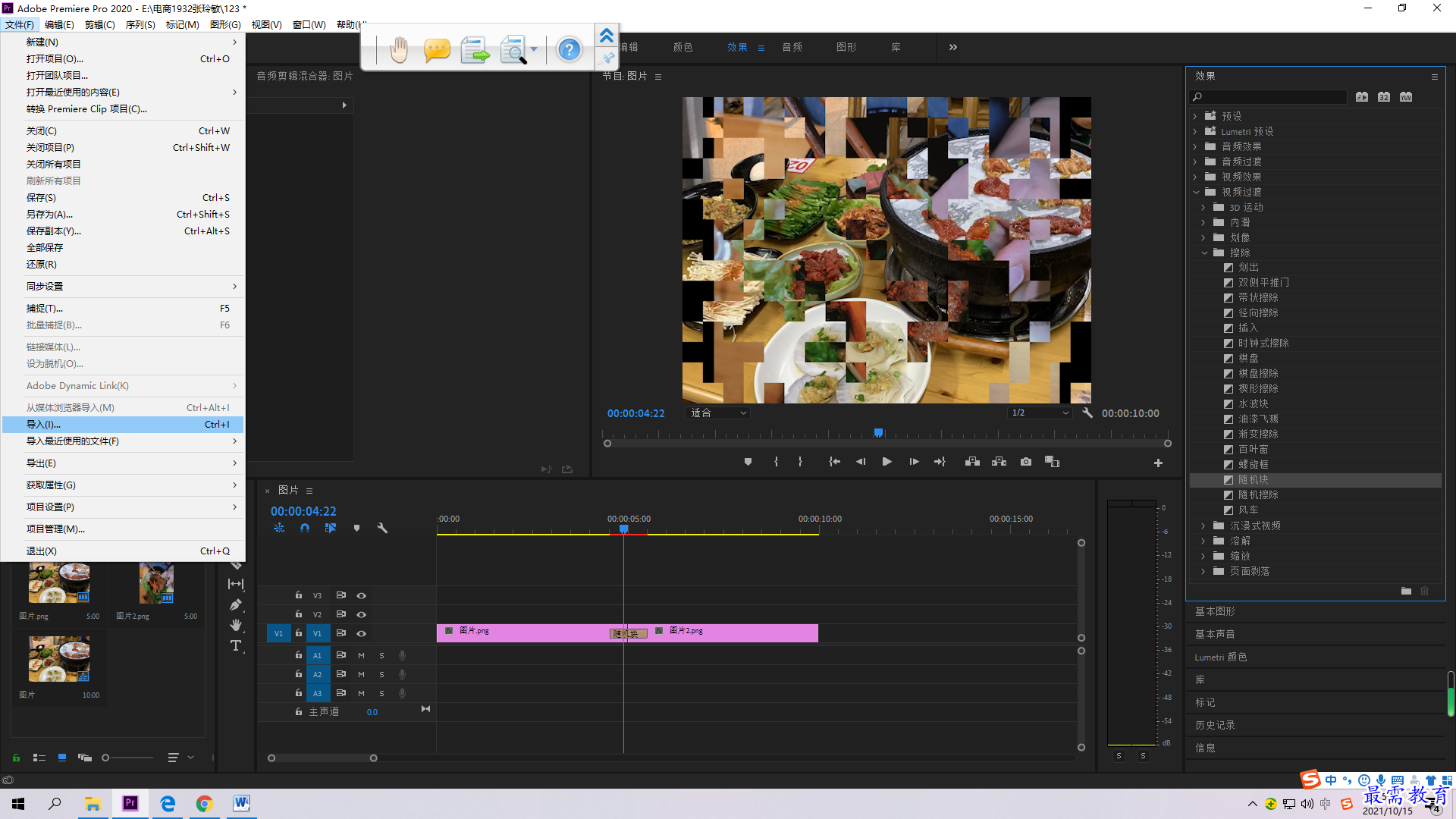Viewport: 1456px width, 819px height.
Task: Click Add Marker button in program monitor
Action: click(748, 462)
